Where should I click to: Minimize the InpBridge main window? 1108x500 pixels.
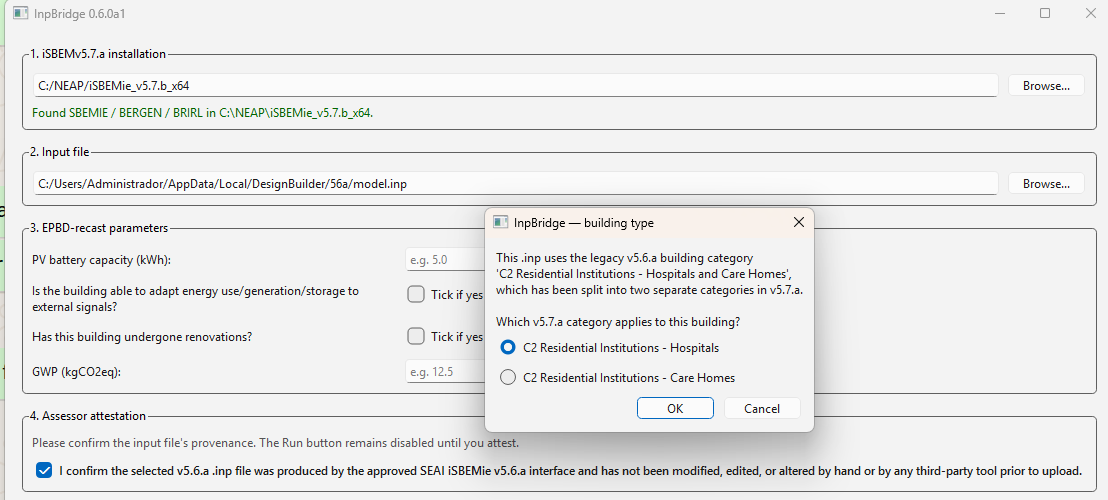click(x=999, y=13)
